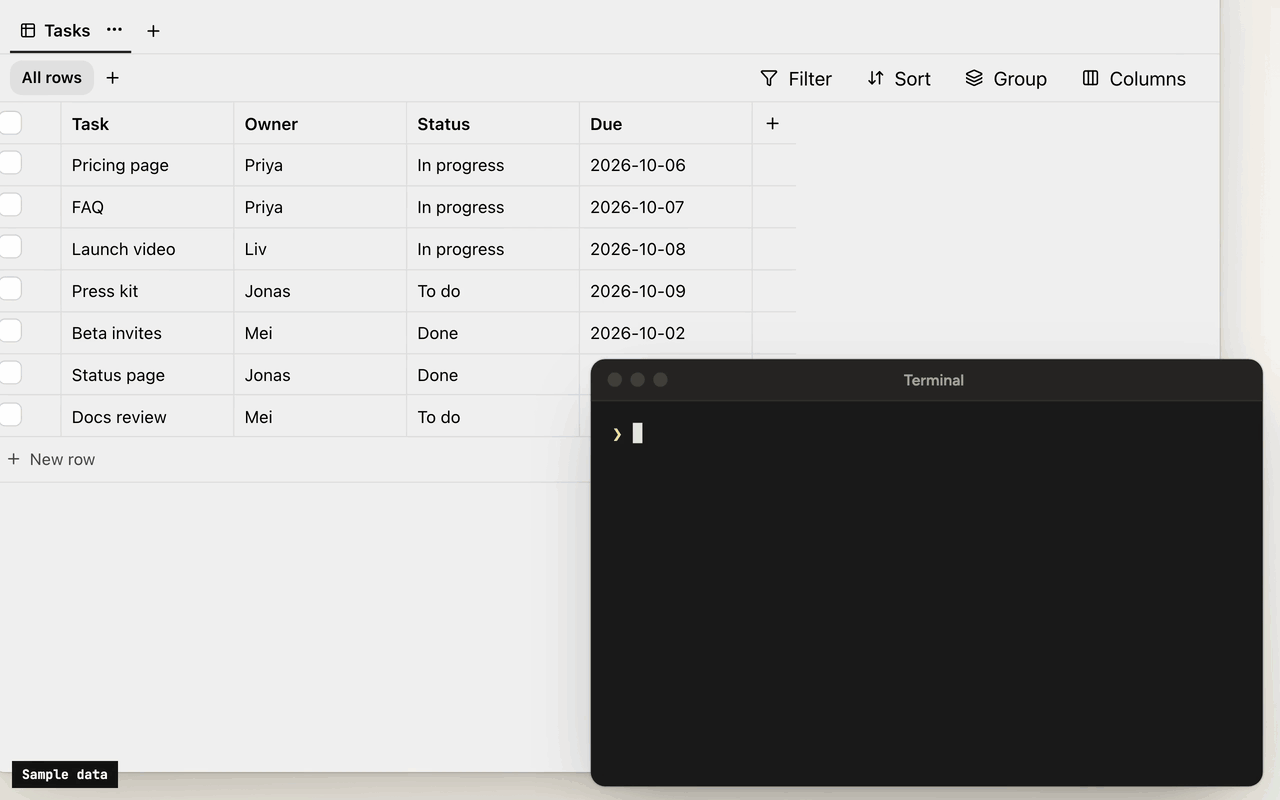
Task: Add a new table tab with plus
Action: click(x=153, y=31)
